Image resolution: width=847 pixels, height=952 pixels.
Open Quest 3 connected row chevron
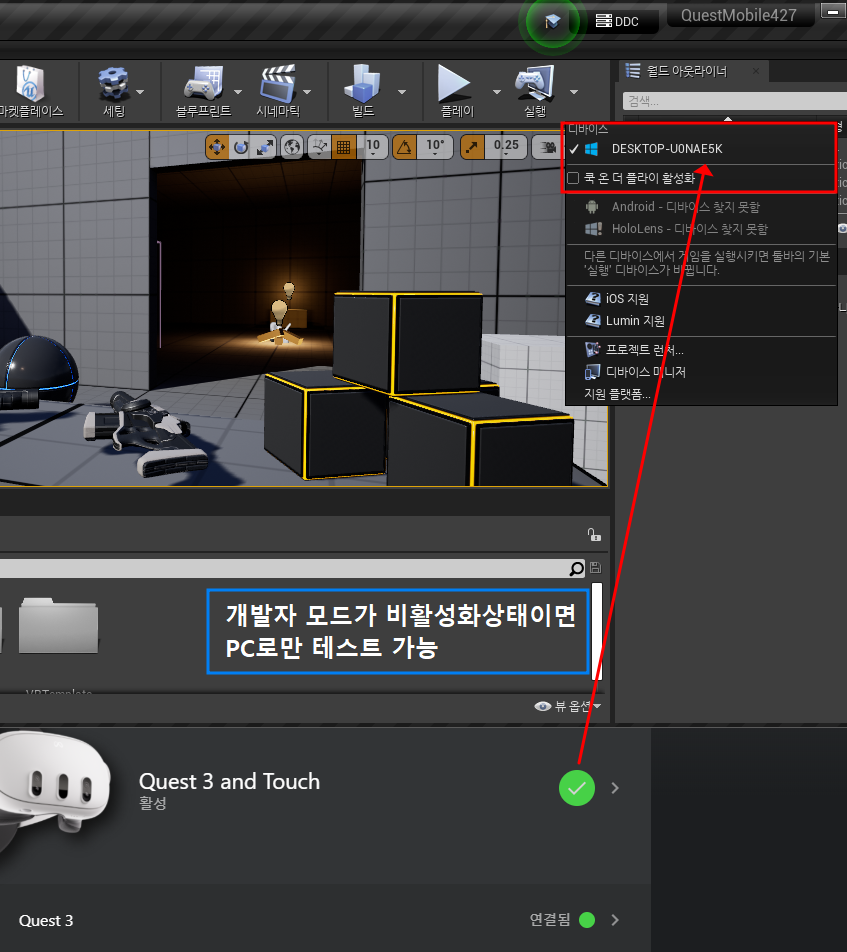615,920
